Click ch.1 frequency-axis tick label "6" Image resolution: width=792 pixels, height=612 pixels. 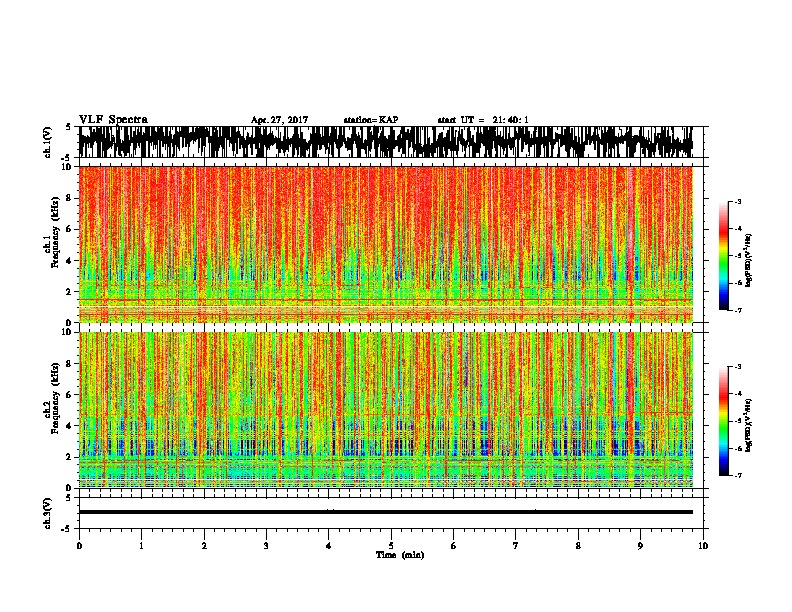tap(69, 229)
